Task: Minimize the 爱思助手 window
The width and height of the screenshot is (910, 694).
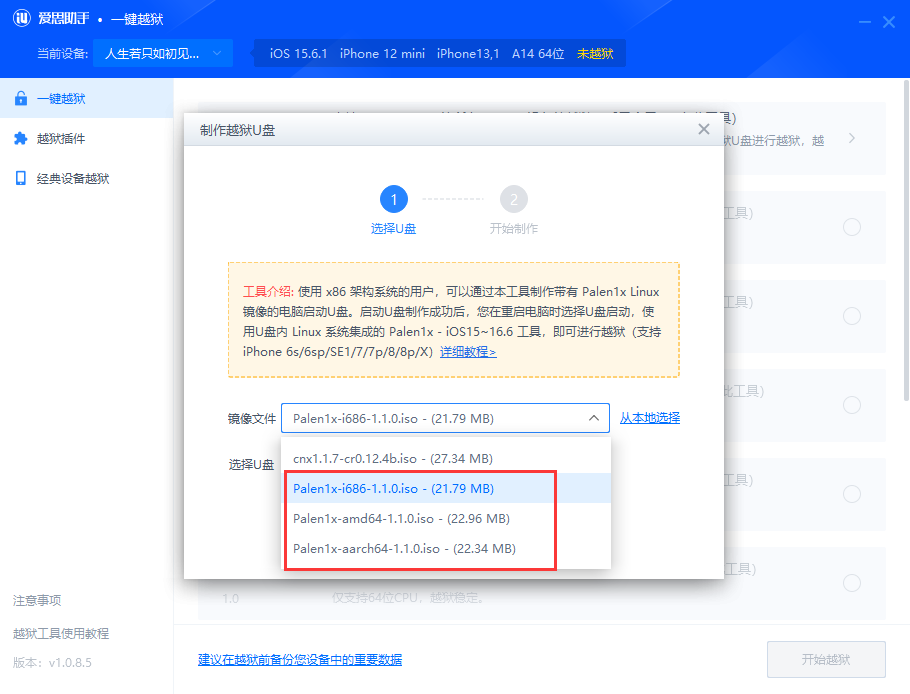Action: click(865, 22)
